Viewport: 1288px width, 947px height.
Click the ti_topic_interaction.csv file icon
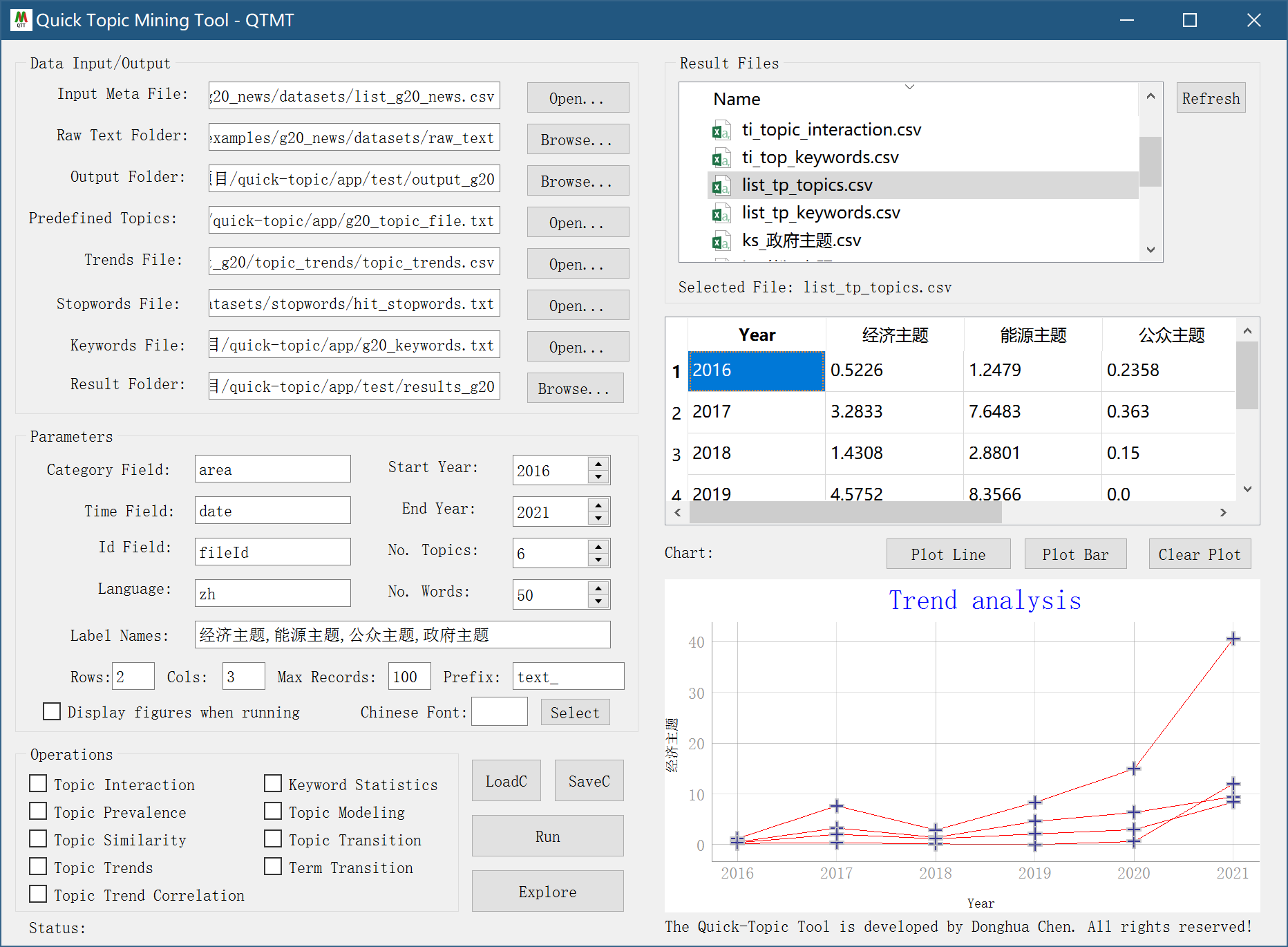[x=721, y=131]
